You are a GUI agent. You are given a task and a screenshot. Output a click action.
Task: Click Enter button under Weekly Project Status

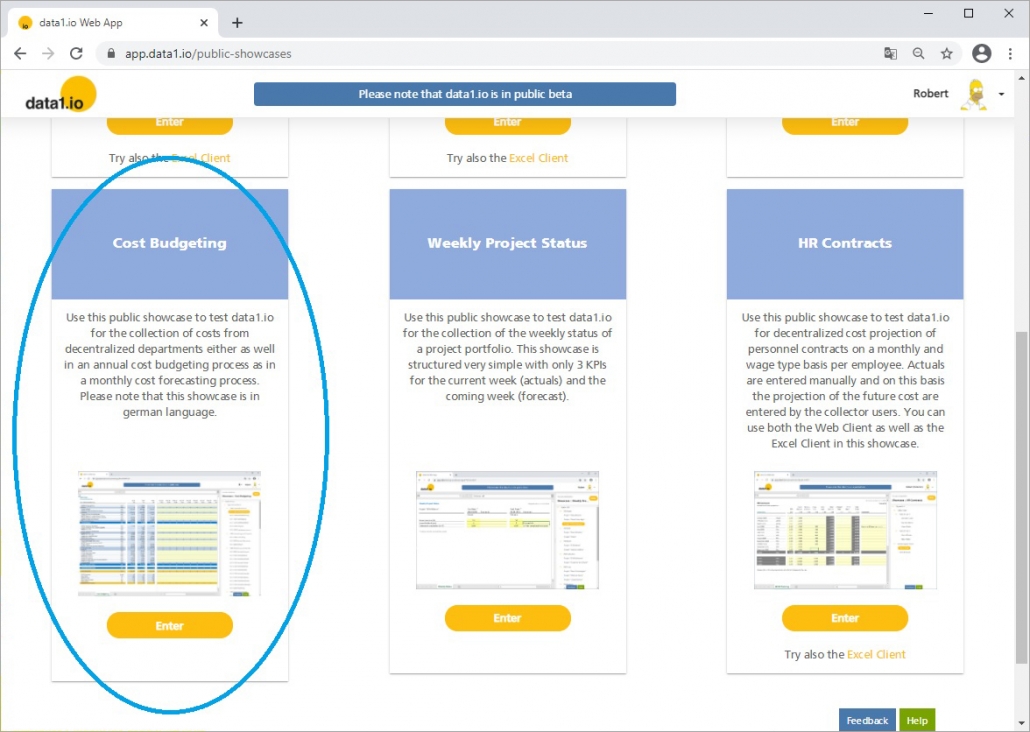tap(507, 618)
